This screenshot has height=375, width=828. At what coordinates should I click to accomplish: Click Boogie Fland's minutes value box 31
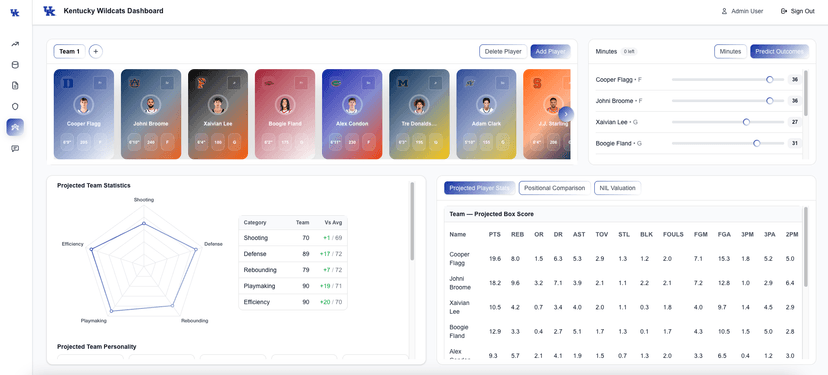click(x=795, y=143)
